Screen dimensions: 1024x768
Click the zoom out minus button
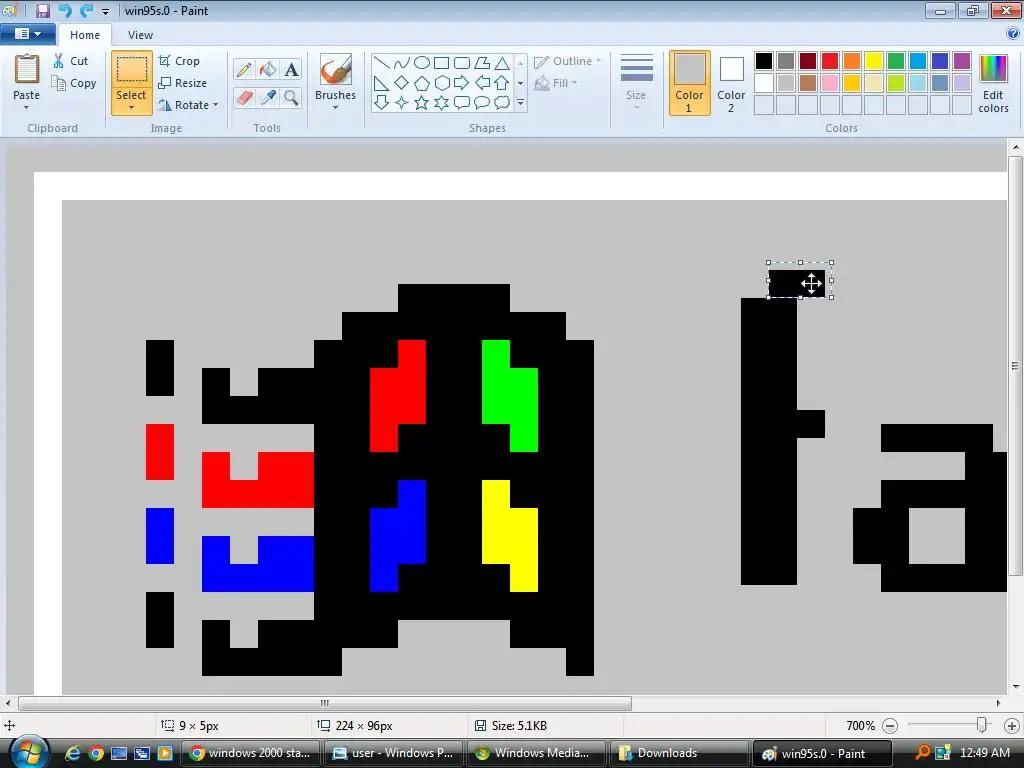pyautogui.click(x=890, y=726)
